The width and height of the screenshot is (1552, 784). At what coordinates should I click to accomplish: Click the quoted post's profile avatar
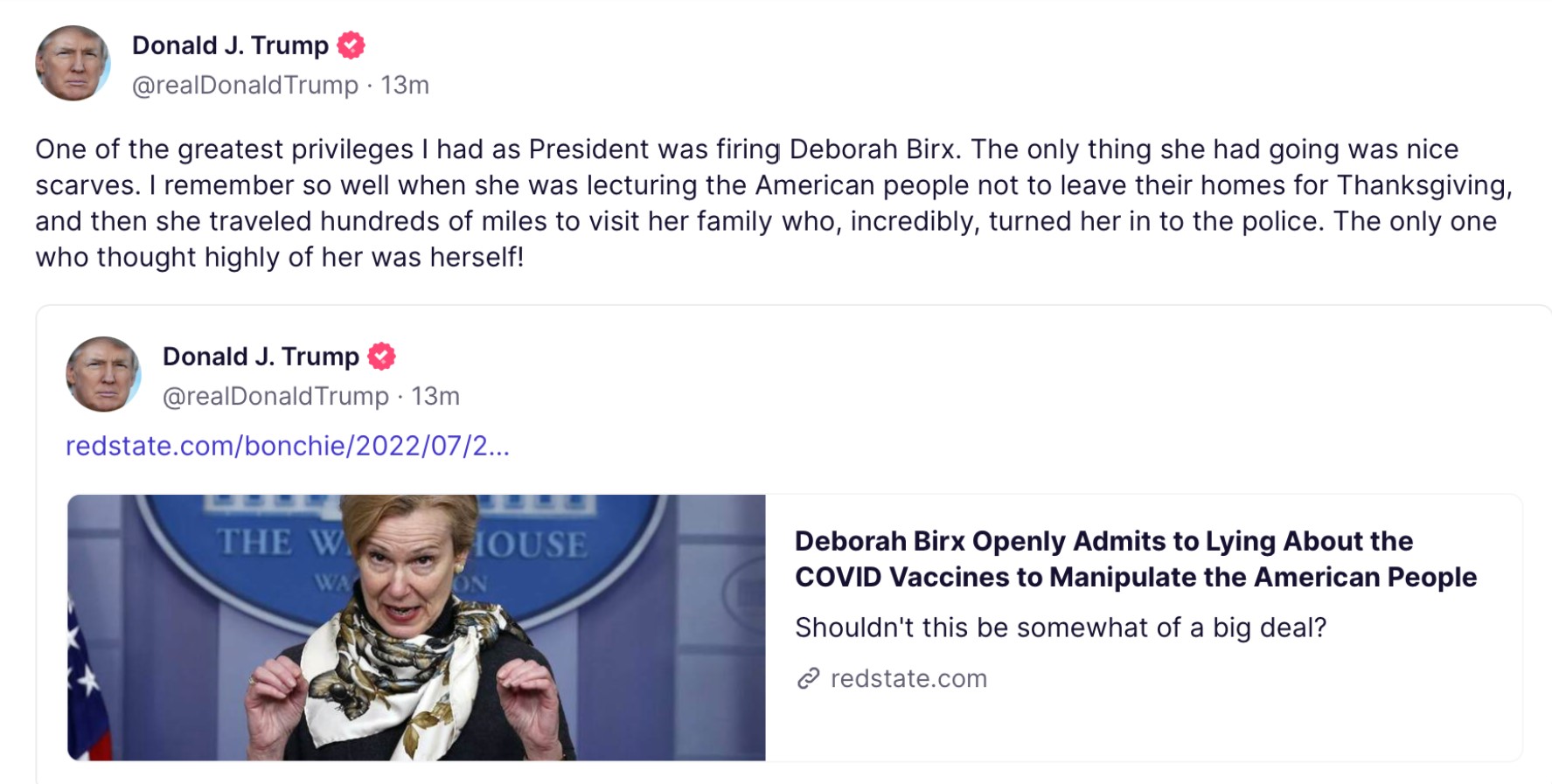(103, 374)
